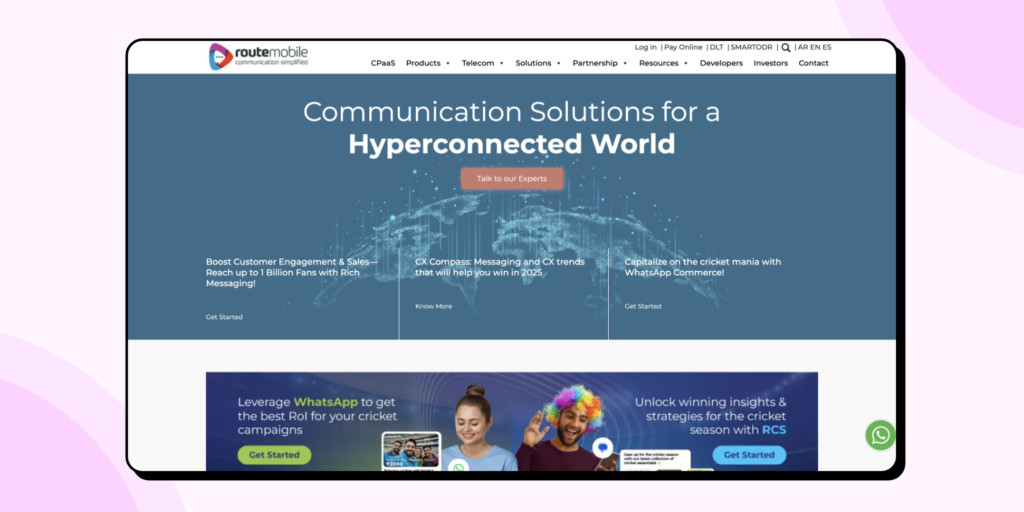Click the Log in link
Viewport: 1024px width, 512px height.
646,48
